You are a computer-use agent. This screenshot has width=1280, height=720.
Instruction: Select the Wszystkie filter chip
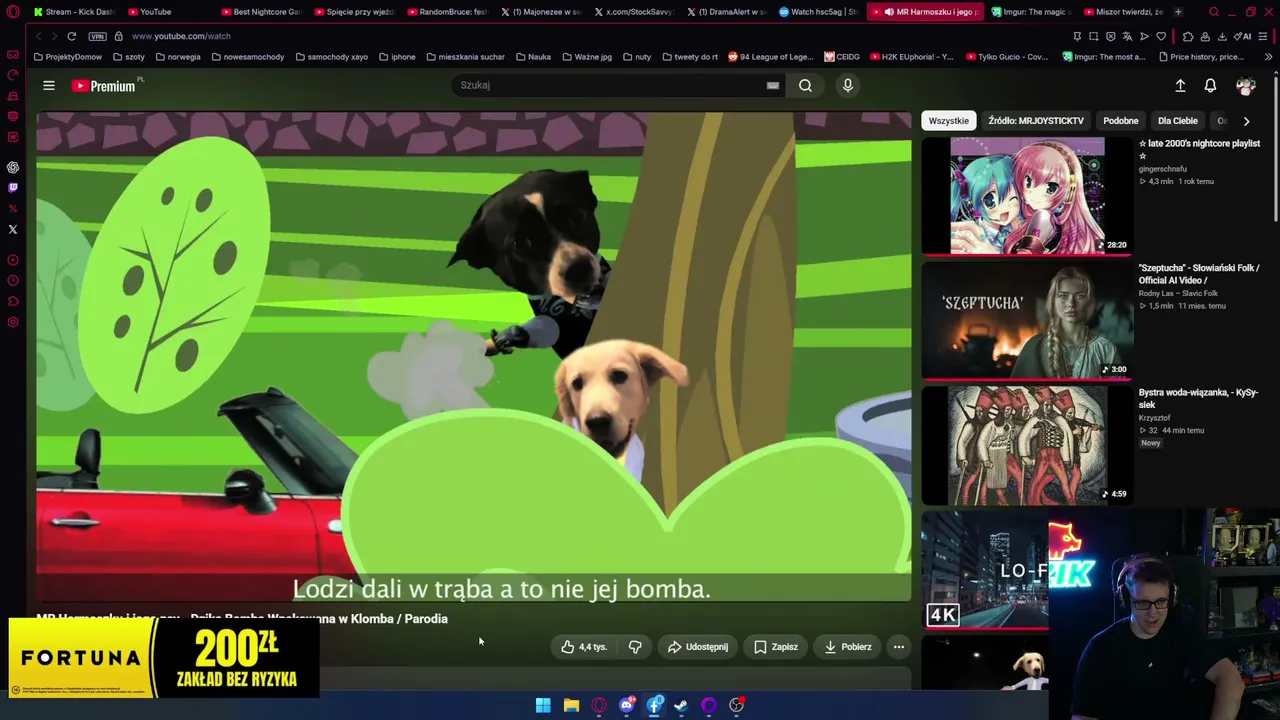[x=948, y=121]
